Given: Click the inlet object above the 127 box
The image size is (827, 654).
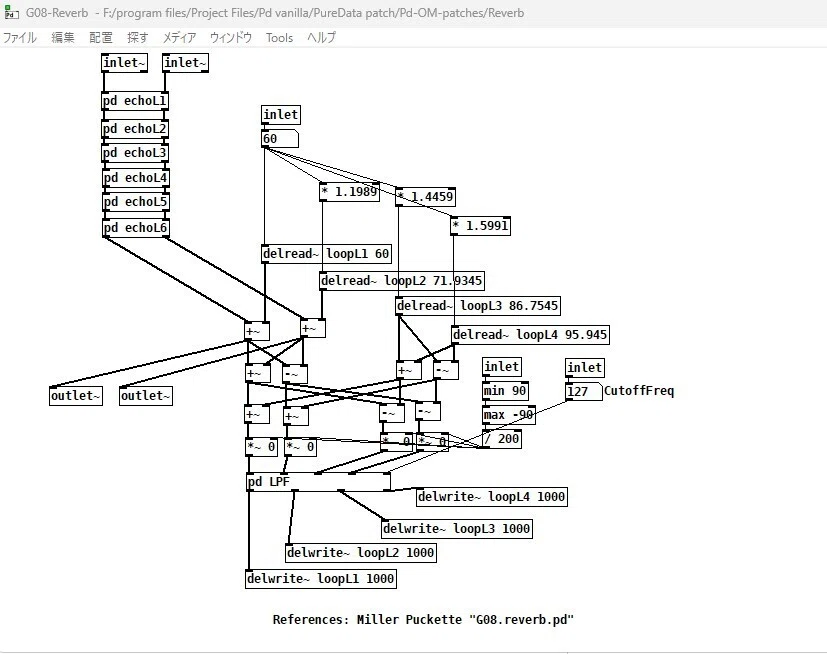Looking at the screenshot, I should point(585,368).
